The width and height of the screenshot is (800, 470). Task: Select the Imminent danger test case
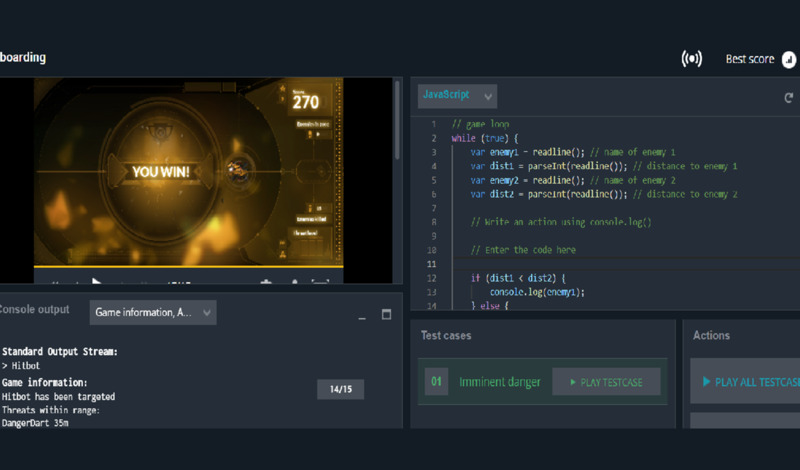click(x=499, y=382)
